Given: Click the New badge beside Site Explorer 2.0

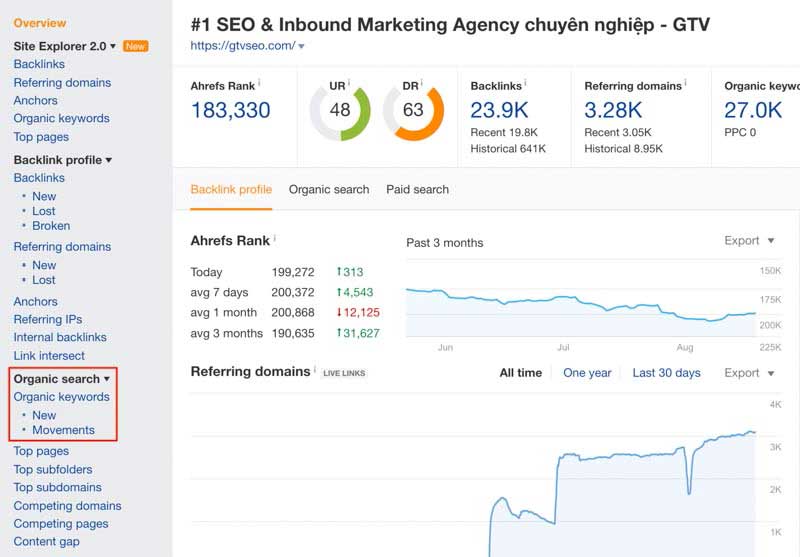Looking at the screenshot, I should coord(135,46).
